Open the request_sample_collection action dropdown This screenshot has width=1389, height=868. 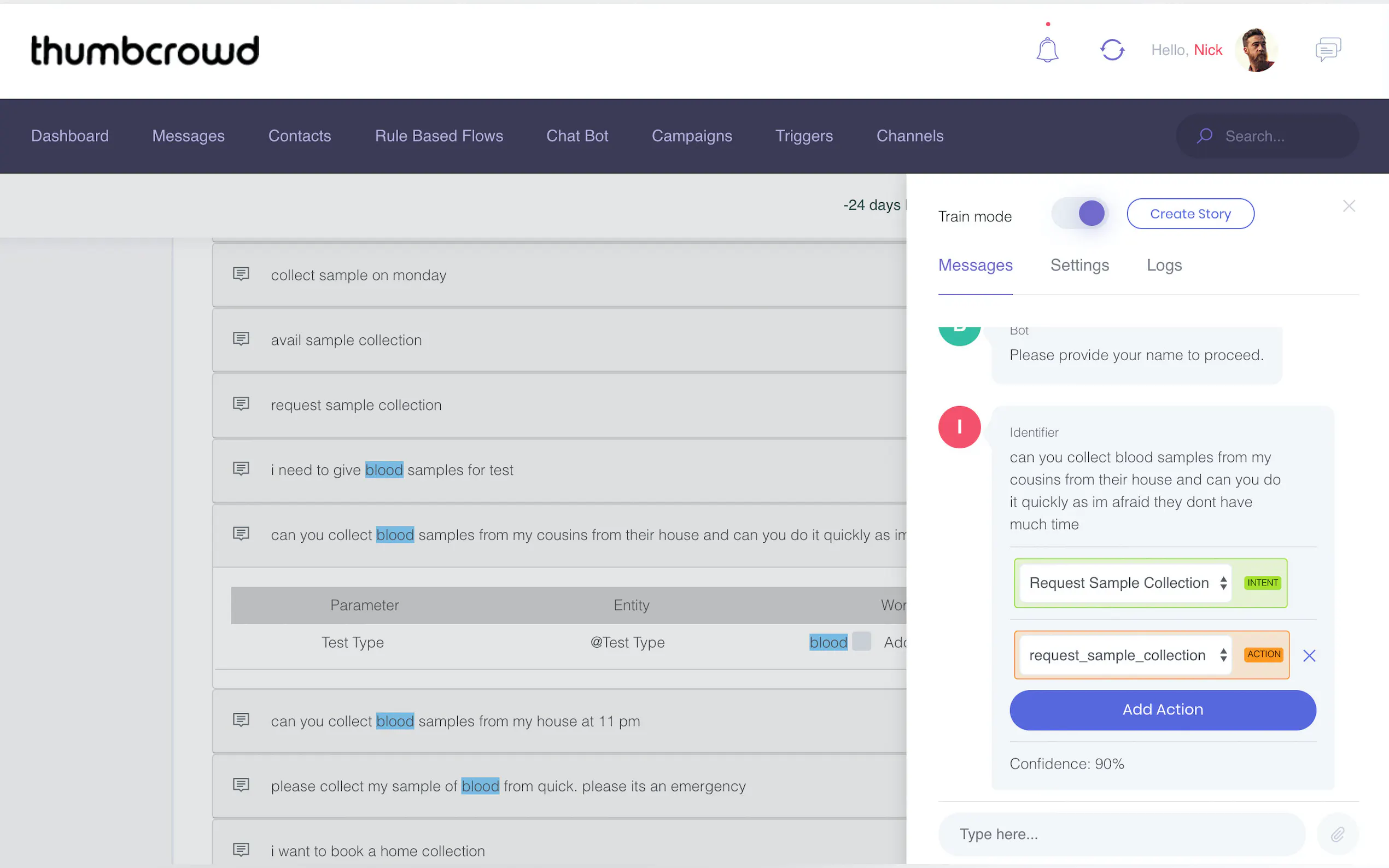1126,655
